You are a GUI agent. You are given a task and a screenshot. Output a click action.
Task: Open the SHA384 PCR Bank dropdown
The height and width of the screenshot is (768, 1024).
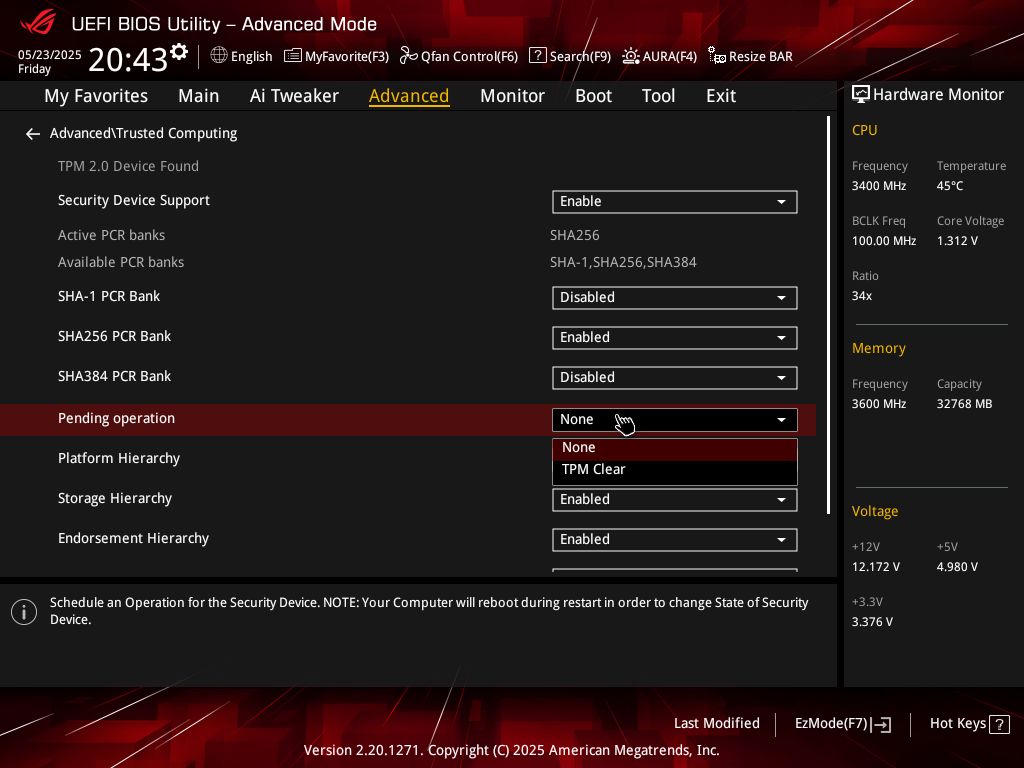tap(675, 377)
